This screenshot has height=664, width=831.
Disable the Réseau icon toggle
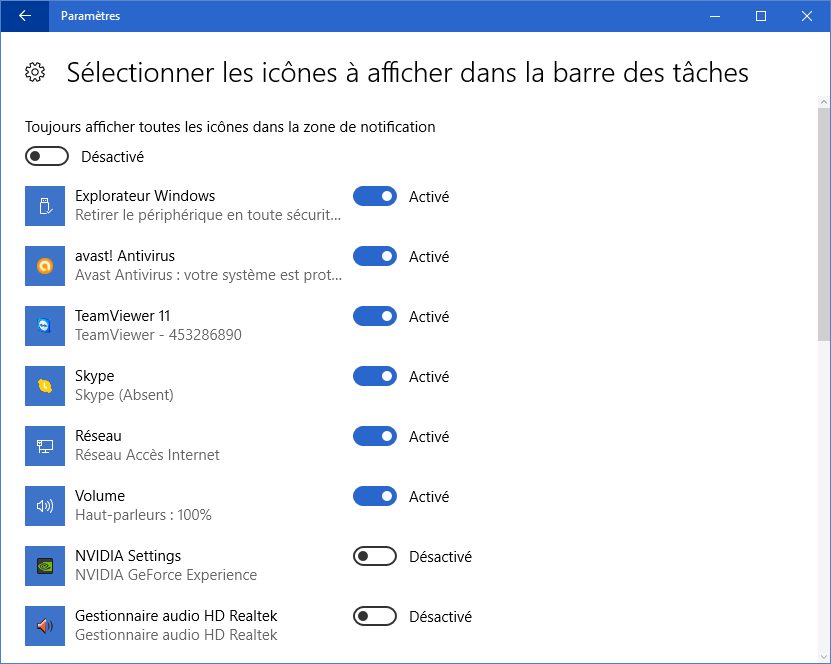pyautogui.click(x=375, y=436)
